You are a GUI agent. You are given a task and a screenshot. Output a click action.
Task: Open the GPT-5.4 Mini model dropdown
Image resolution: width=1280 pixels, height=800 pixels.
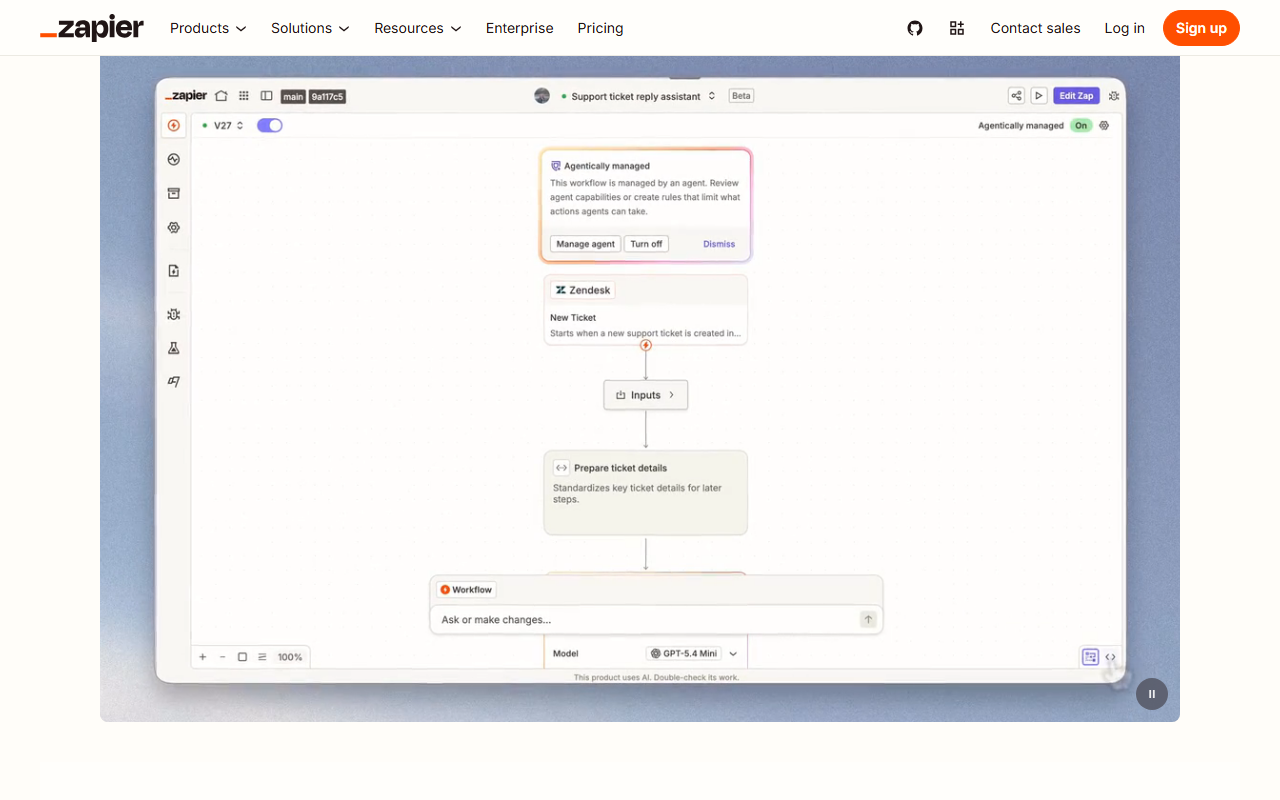(x=694, y=653)
